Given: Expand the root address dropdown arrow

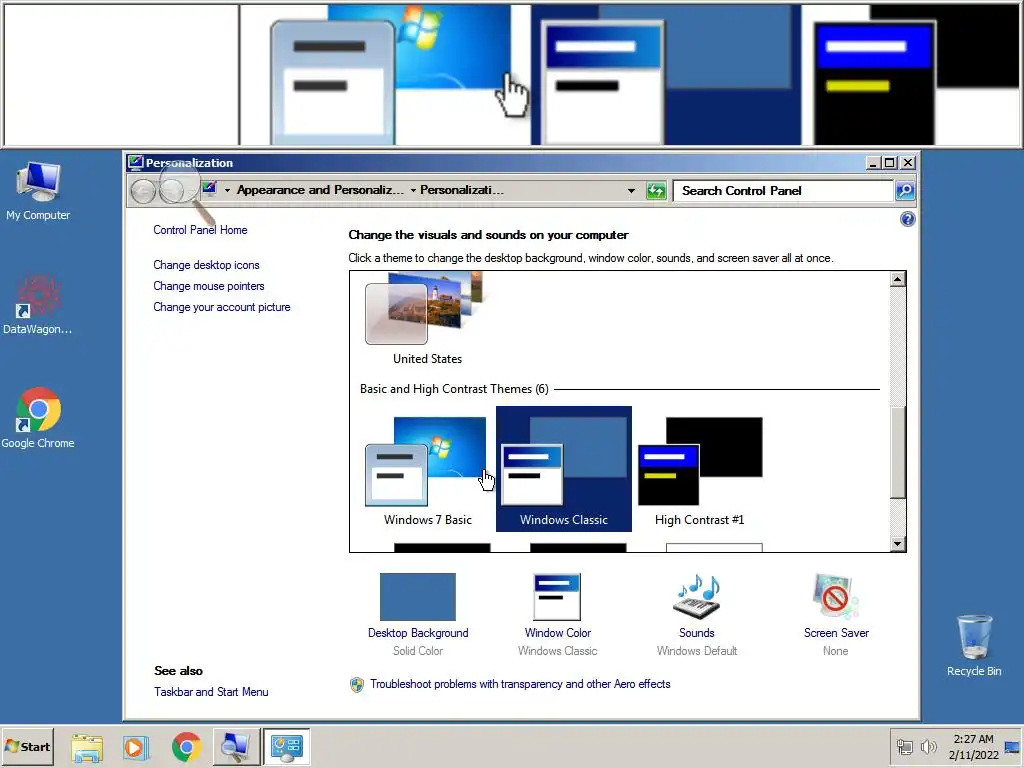Looking at the screenshot, I should (227, 190).
